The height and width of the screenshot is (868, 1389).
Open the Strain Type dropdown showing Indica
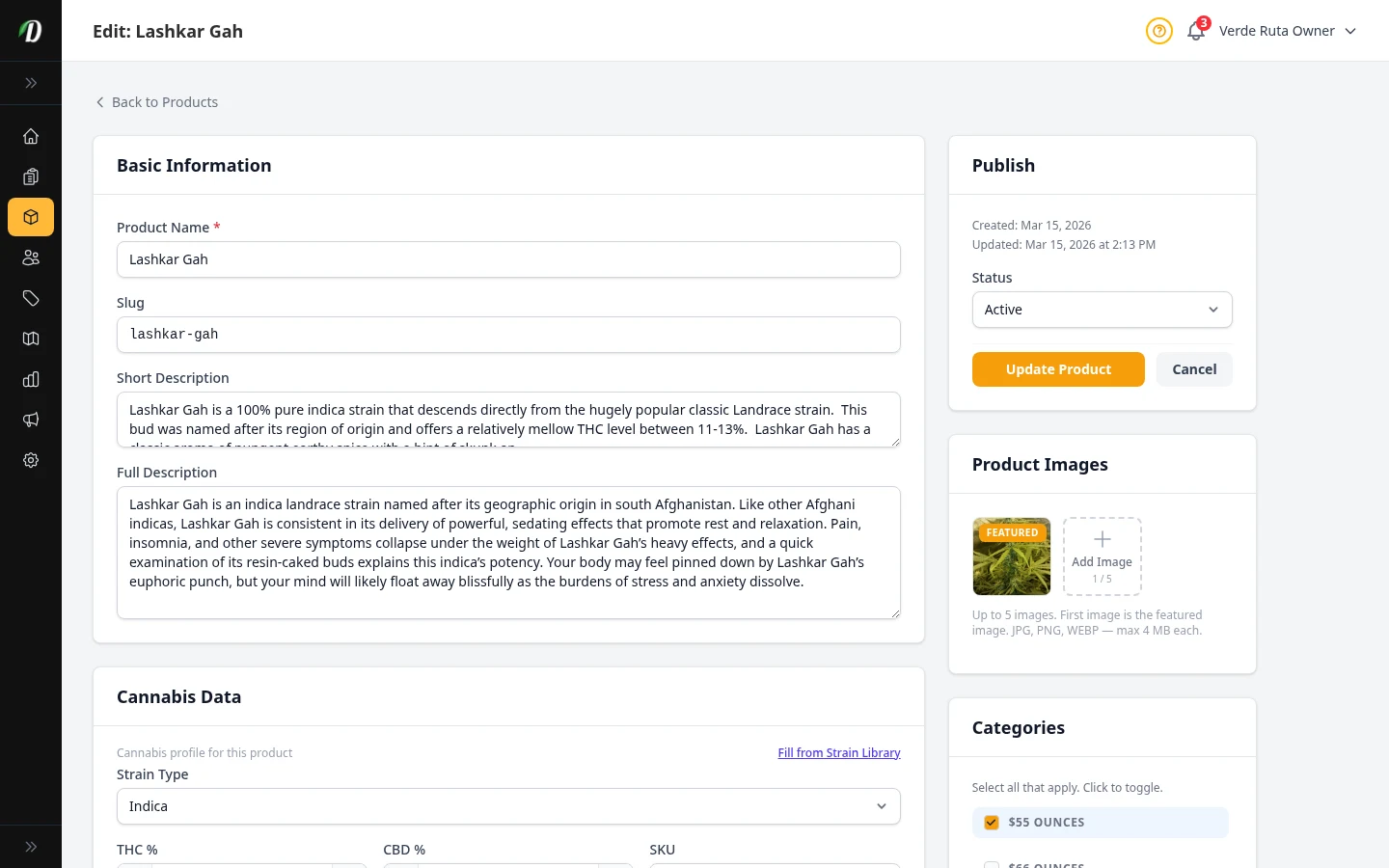tap(508, 806)
